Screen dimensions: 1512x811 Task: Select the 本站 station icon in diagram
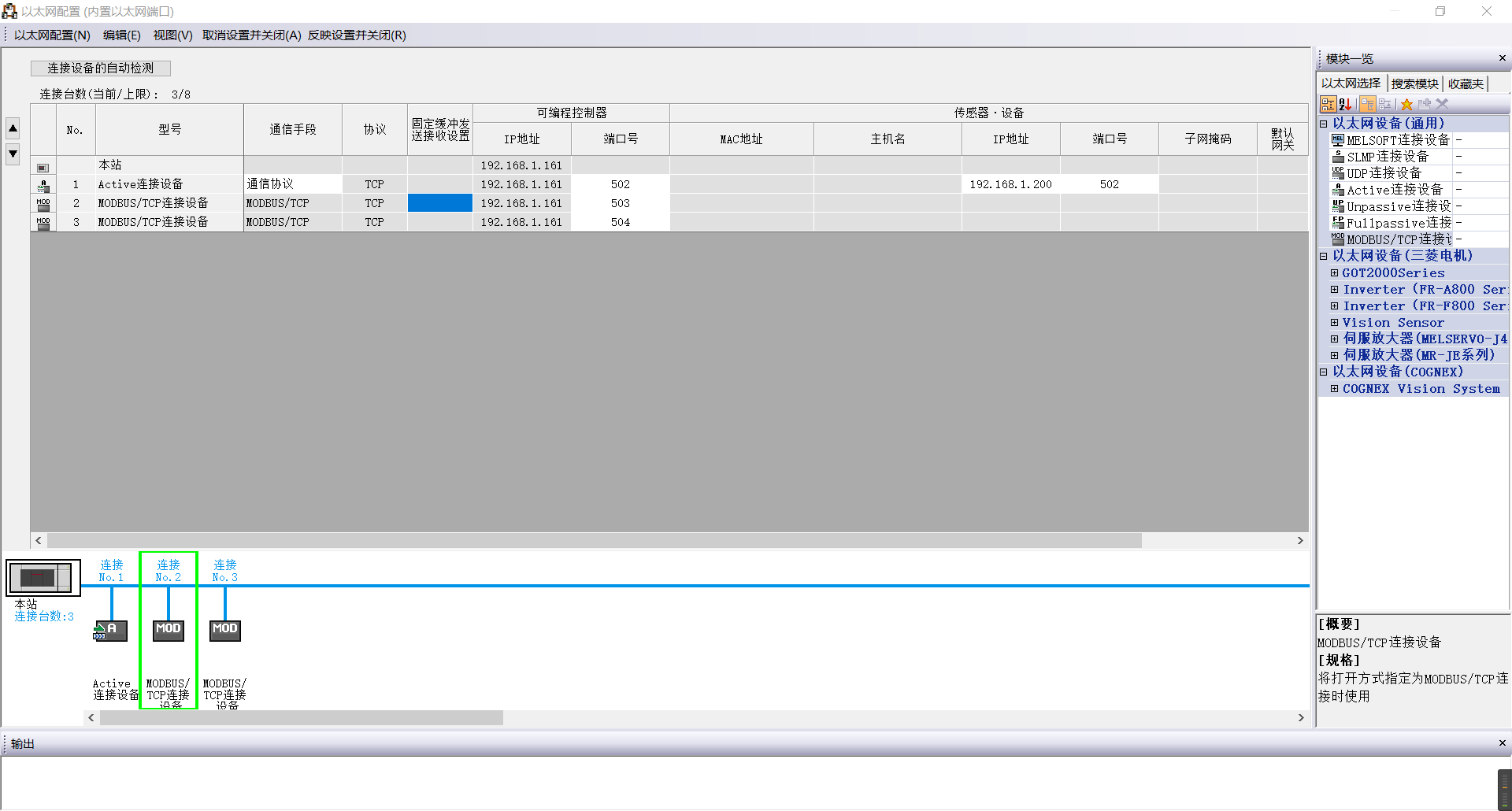click(x=43, y=578)
